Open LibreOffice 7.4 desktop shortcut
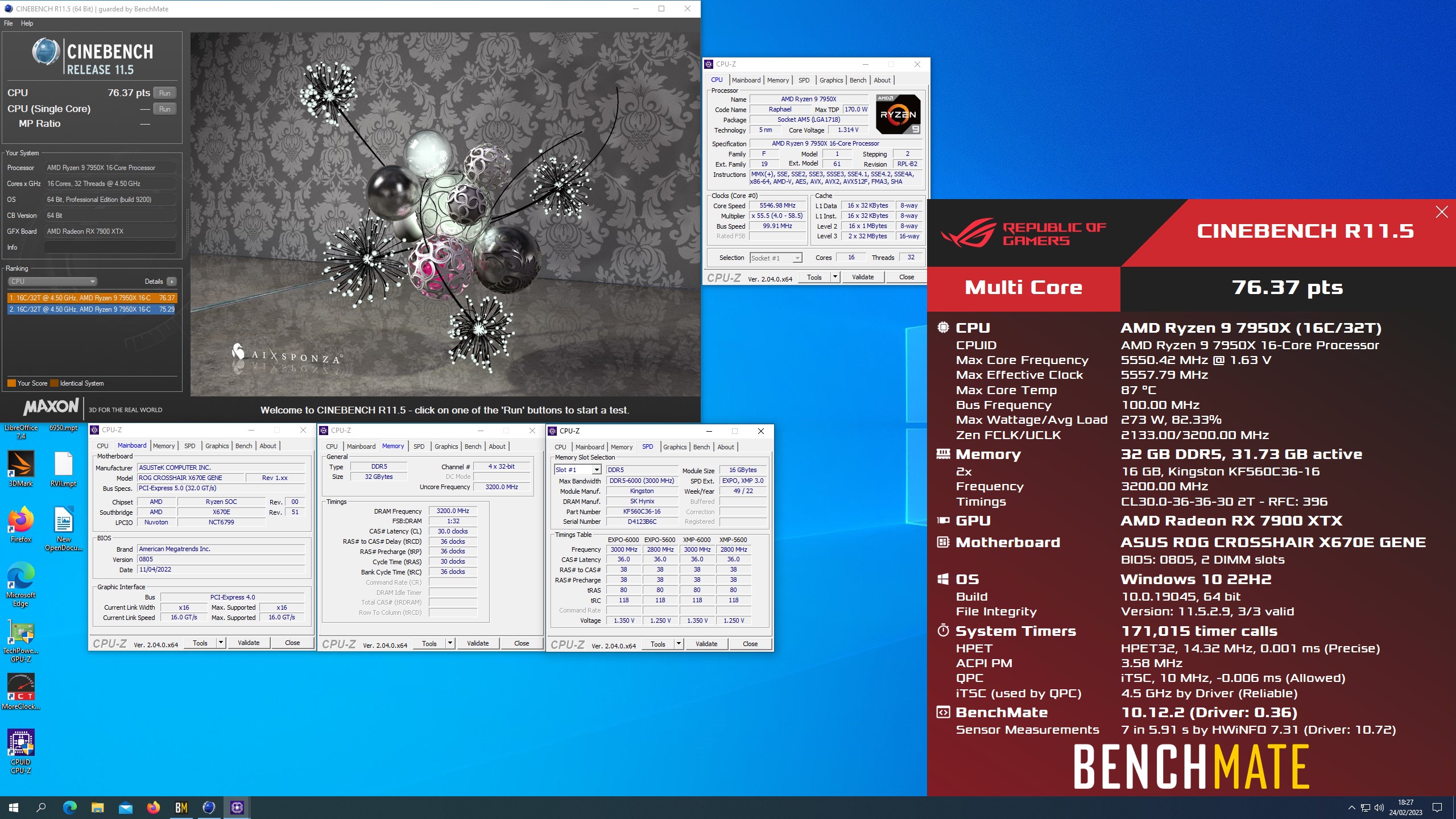 click(21, 432)
